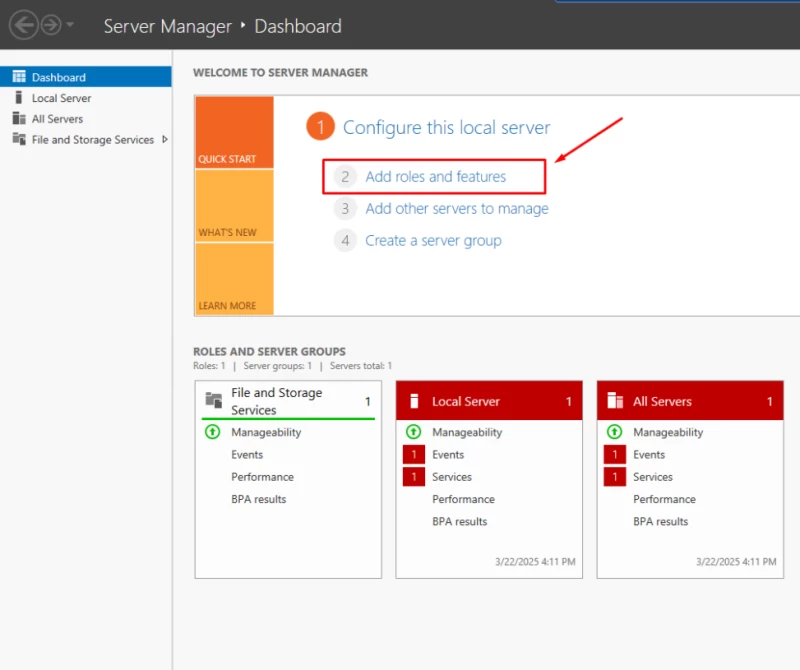Image resolution: width=800 pixels, height=670 pixels.
Task: Click the Server Manager breadcrumb title
Action: pyautogui.click(x=167, y=26)
